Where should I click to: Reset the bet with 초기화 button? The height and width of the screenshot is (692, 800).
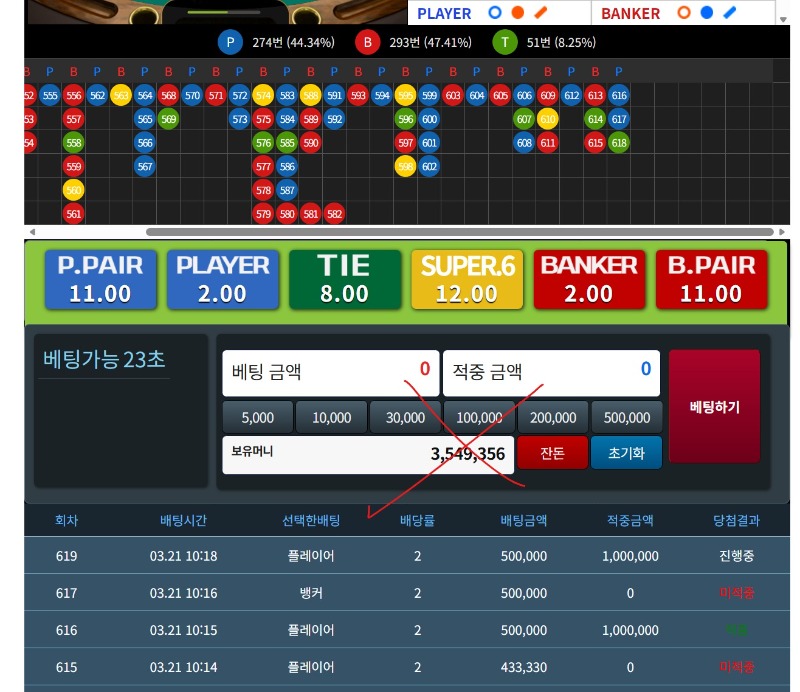tap(626, 453)
